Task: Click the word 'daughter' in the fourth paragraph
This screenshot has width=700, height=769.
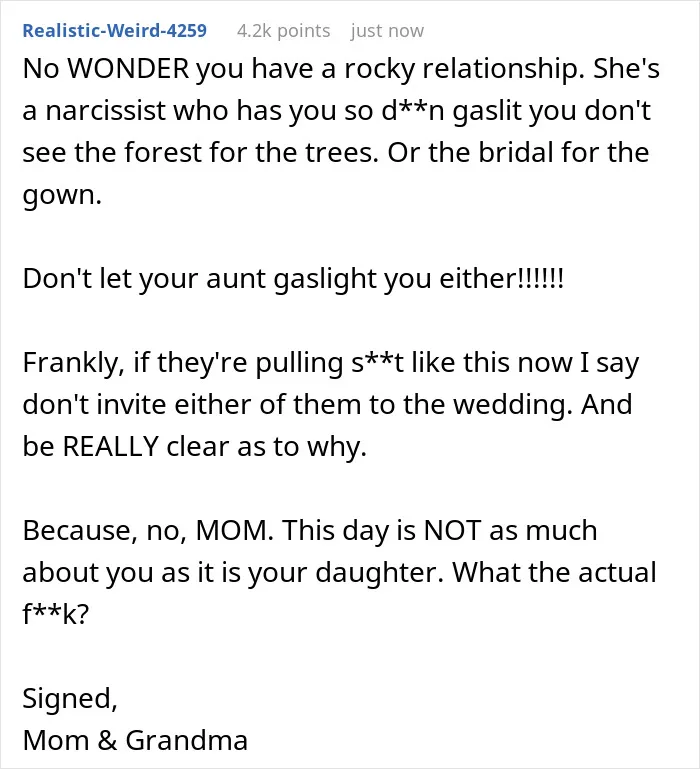Action: (x=379, y=573)
